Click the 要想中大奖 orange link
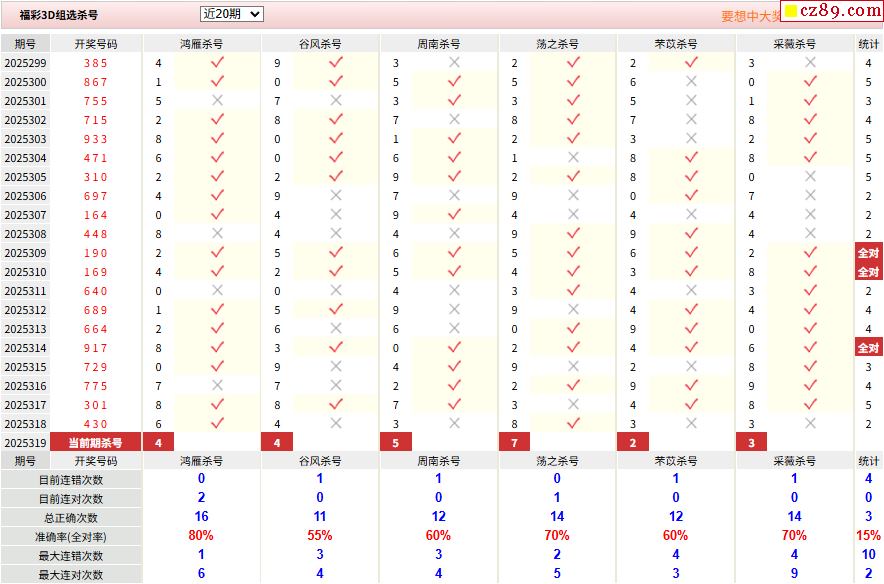Viewport: 884px width, 584px height. point(748,16)
